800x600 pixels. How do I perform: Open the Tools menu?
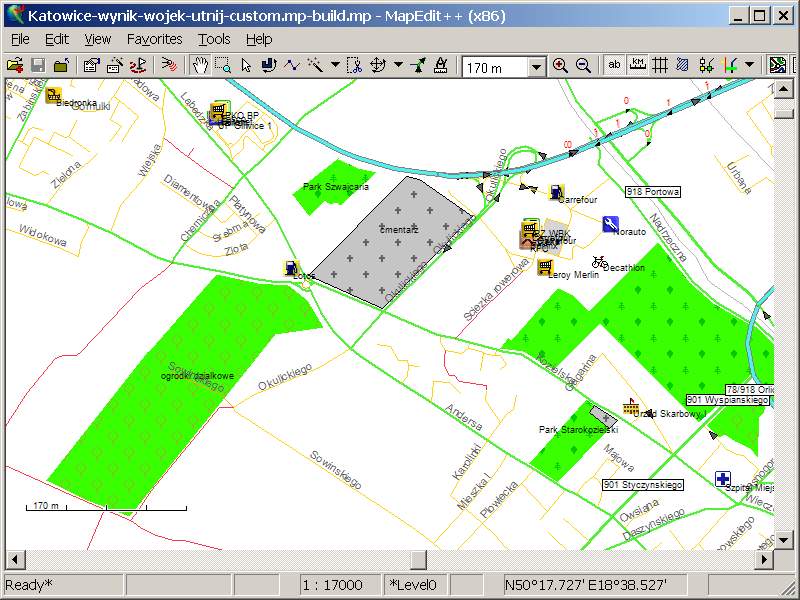(x=214, y=39)
